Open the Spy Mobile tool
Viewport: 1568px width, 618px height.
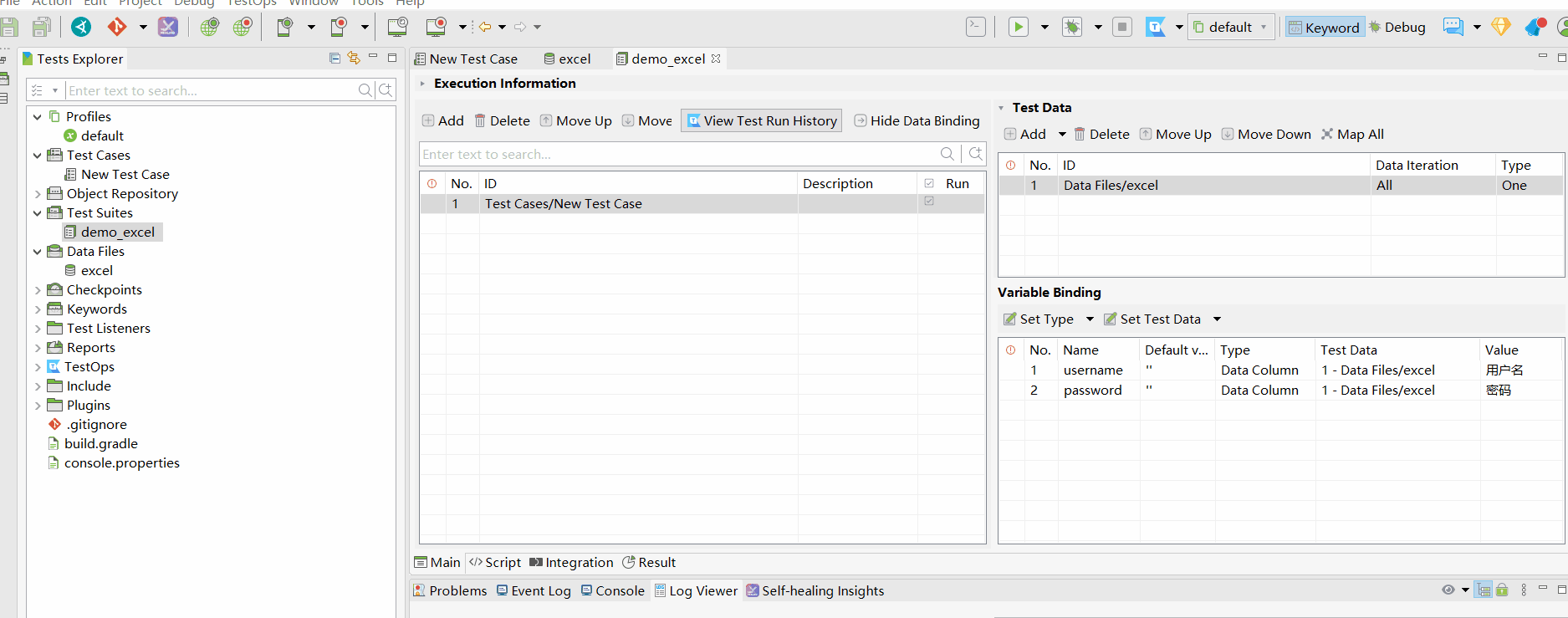(x=284, y=27)
